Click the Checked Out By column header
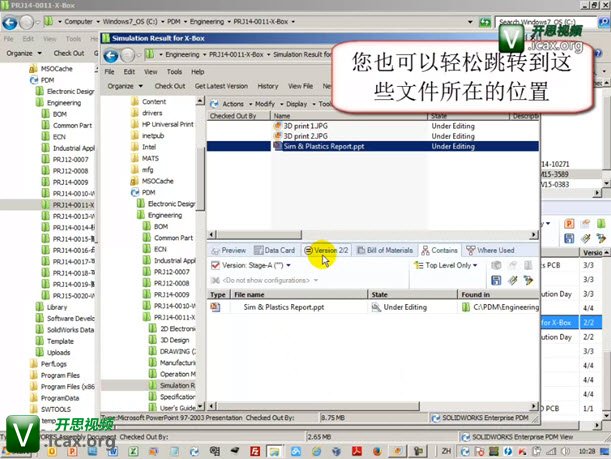The height and width of the screenshot is (459, 611). pos(238,116)
